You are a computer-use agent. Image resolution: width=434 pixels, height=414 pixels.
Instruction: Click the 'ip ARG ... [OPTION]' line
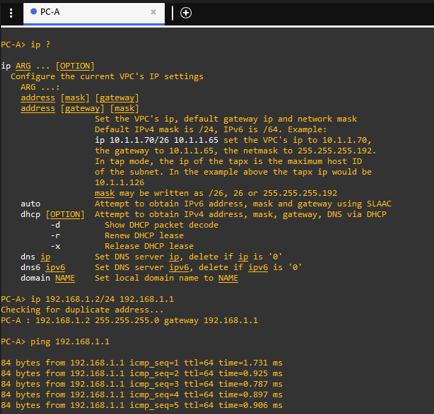(x=48, y=66)
